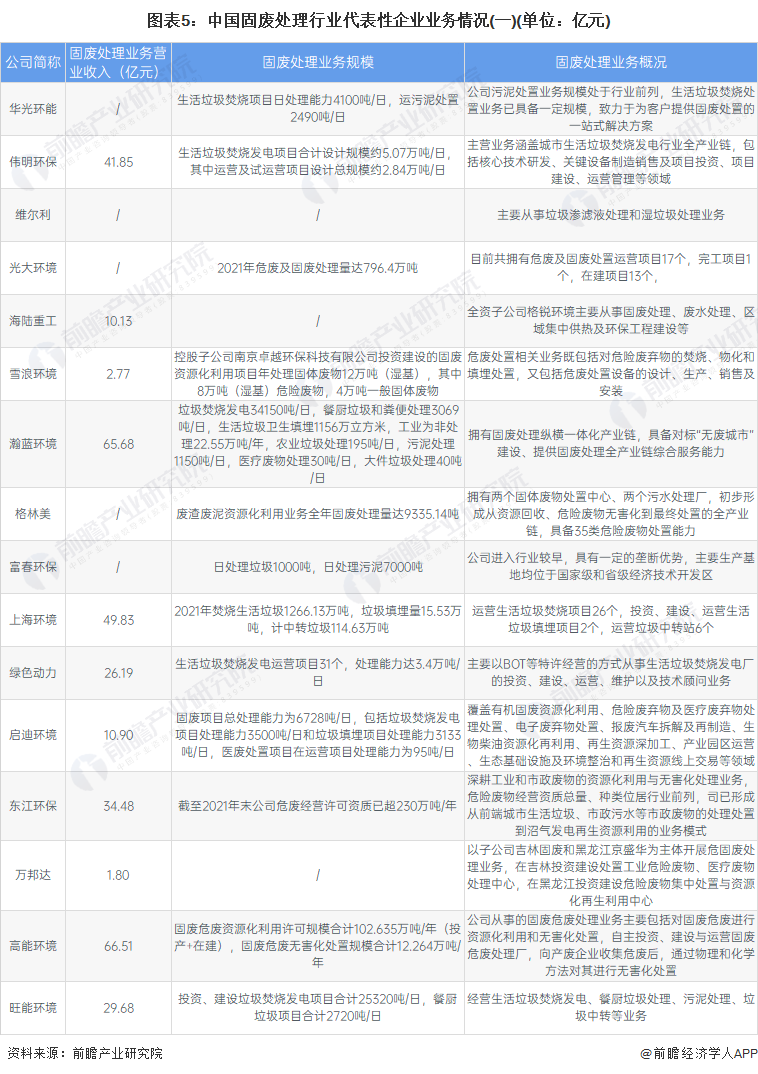This screenshot has width=758, height=1074.
Task: Click revenue value 66.51
Action: (118, 946)
